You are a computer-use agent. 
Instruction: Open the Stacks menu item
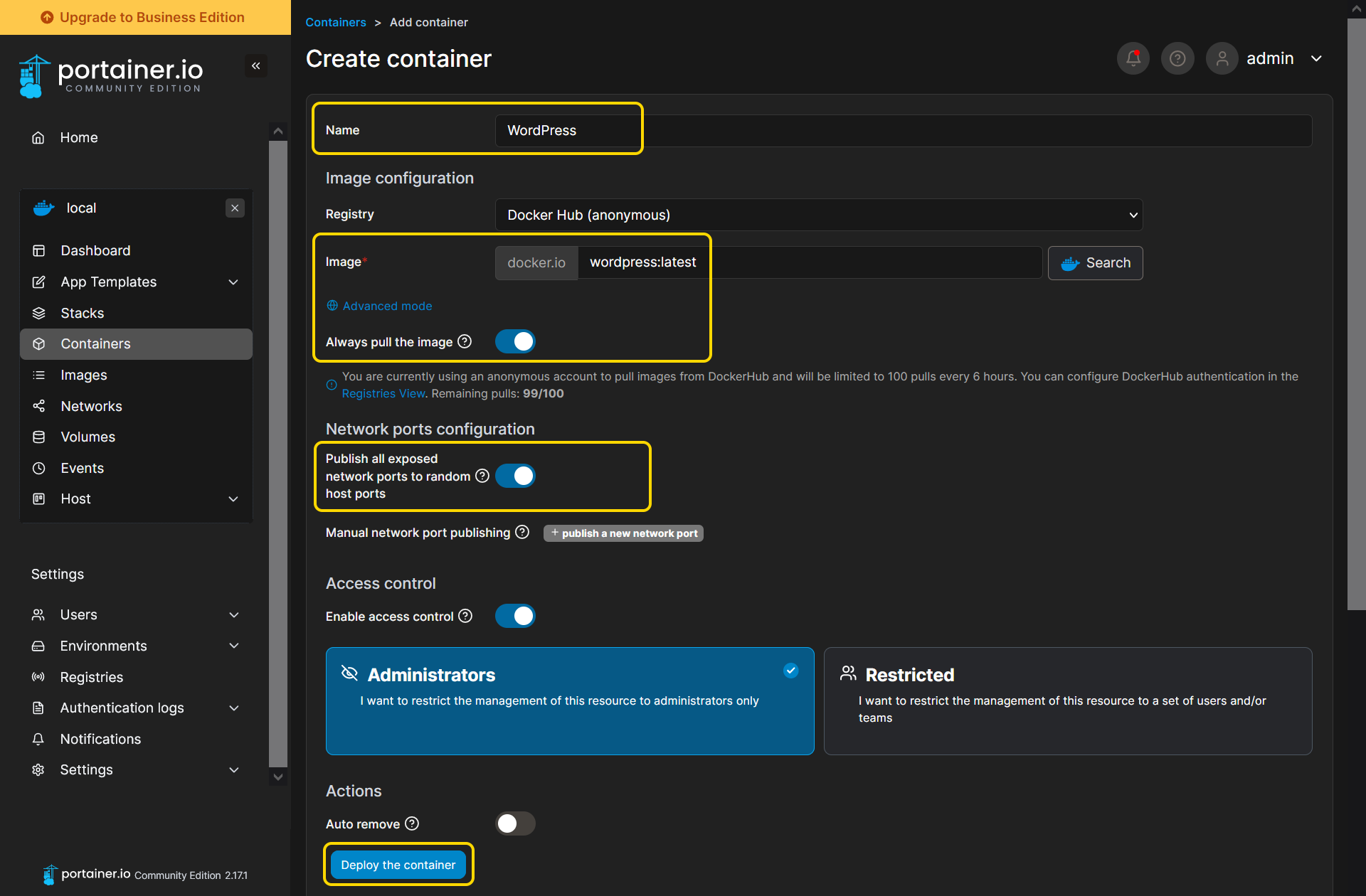click(137, 314)
